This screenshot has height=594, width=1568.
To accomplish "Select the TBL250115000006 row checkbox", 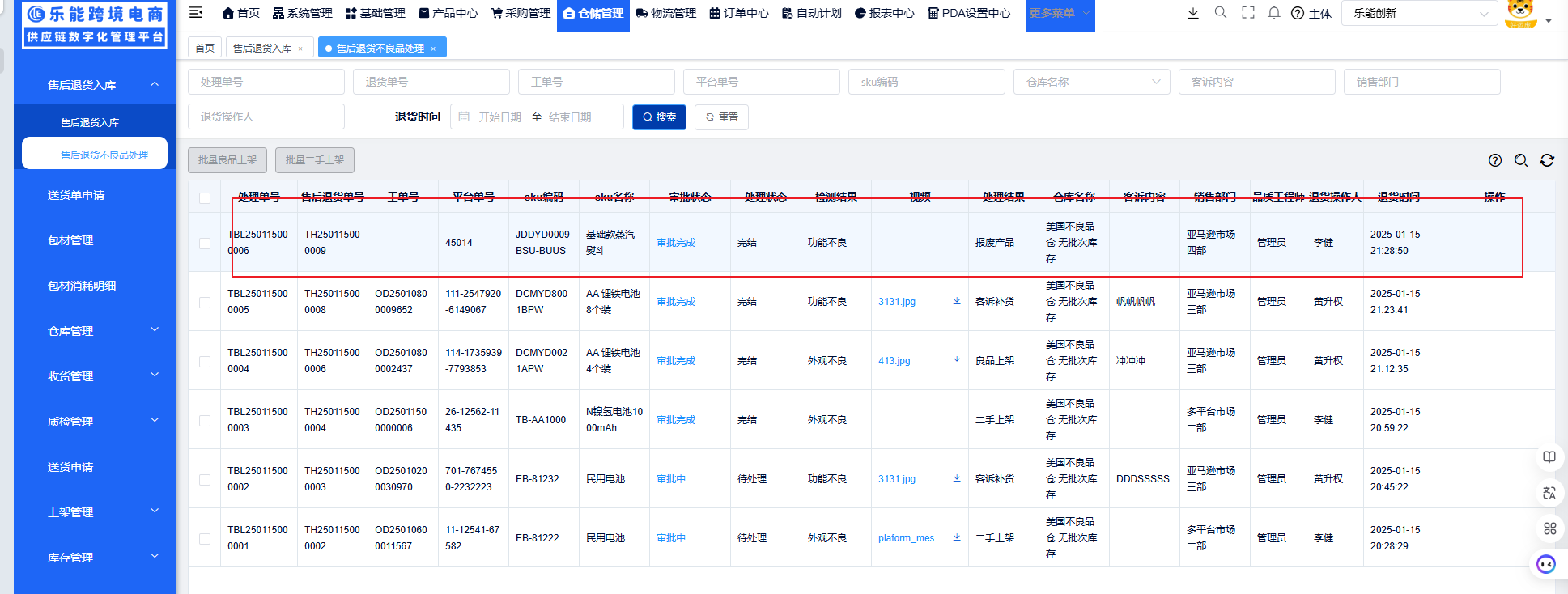I will tap(205, 243).
